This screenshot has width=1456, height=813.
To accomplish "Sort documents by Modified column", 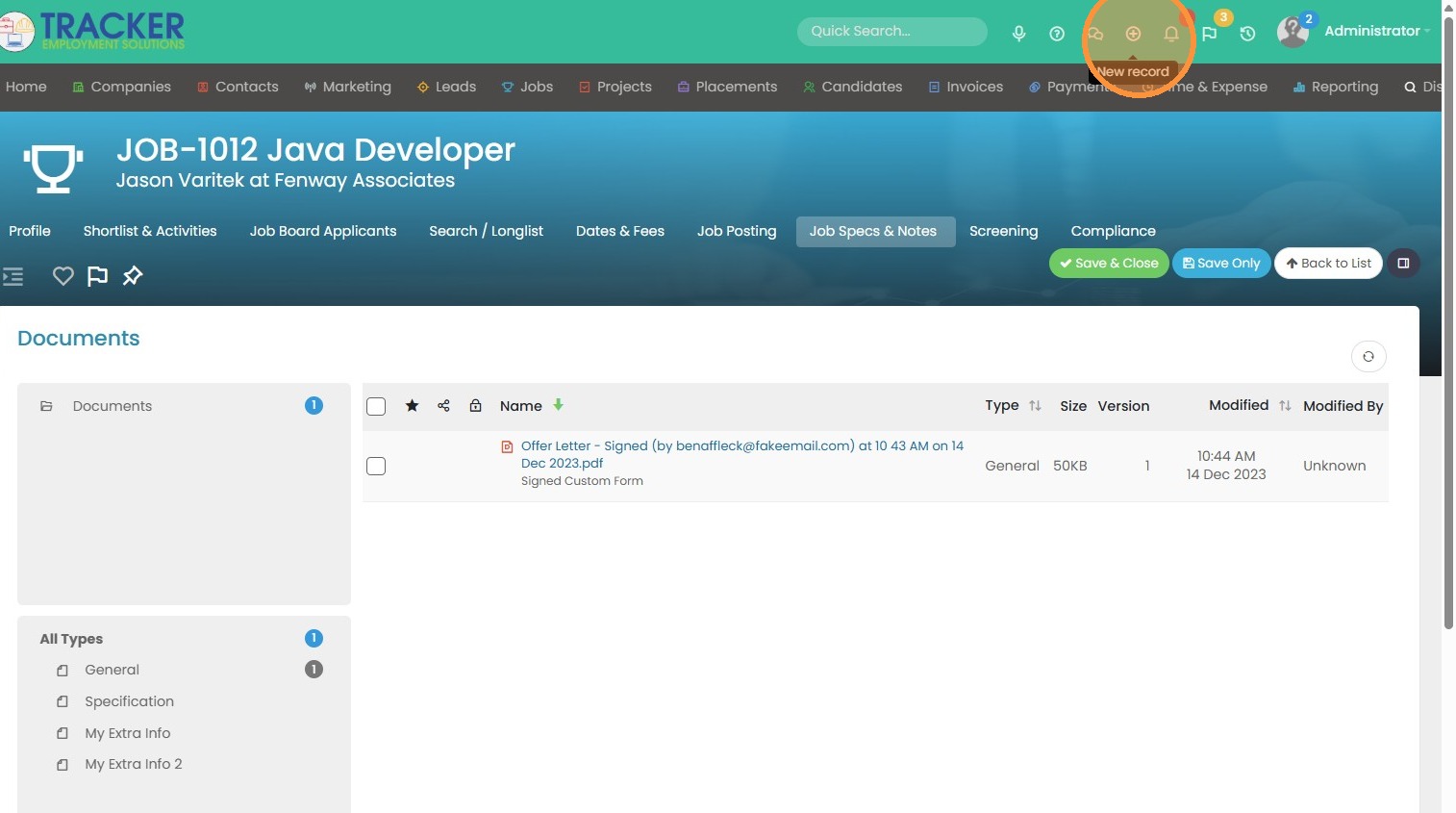I will point(1285,406).
